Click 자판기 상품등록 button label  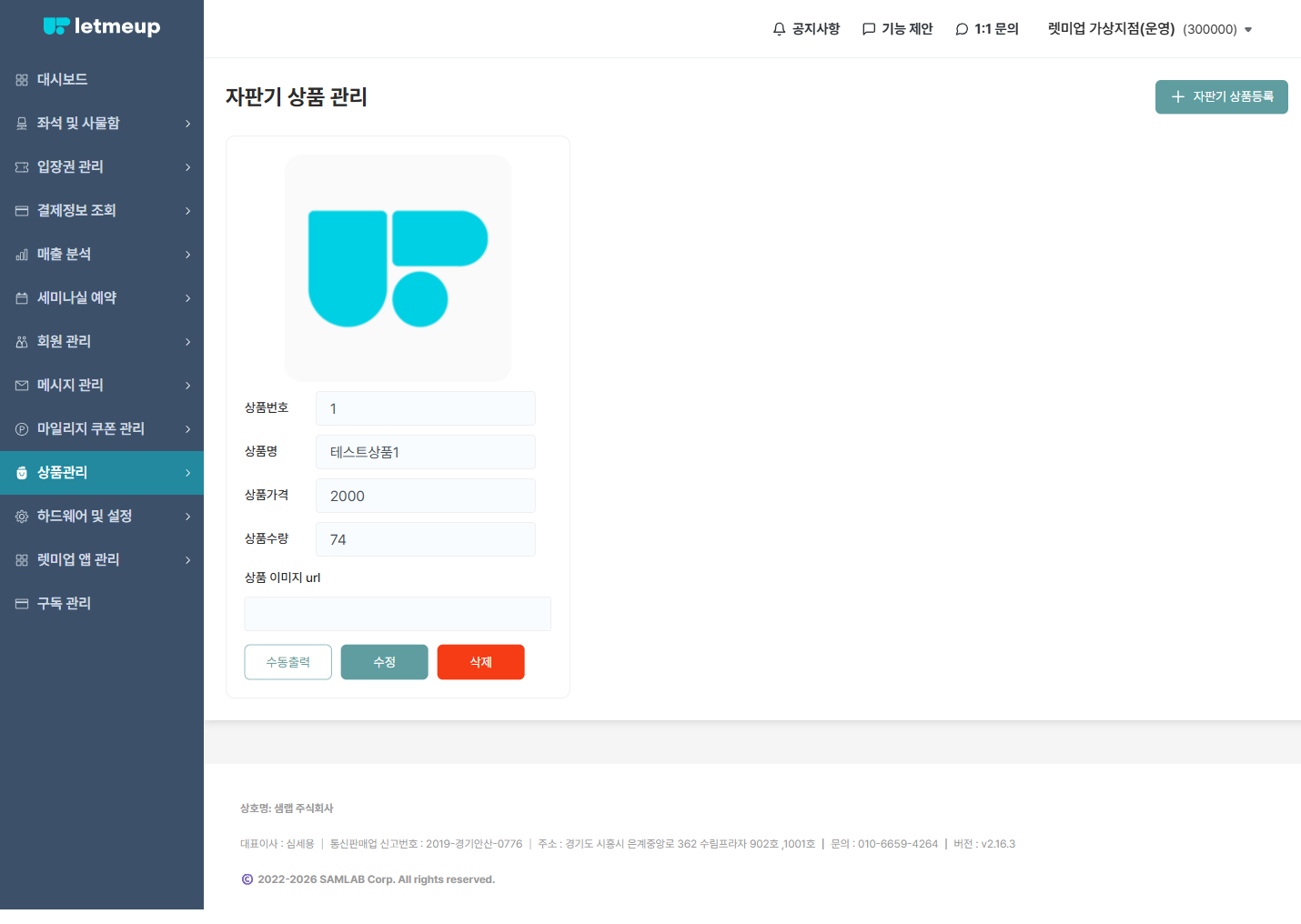[1234, 96]
